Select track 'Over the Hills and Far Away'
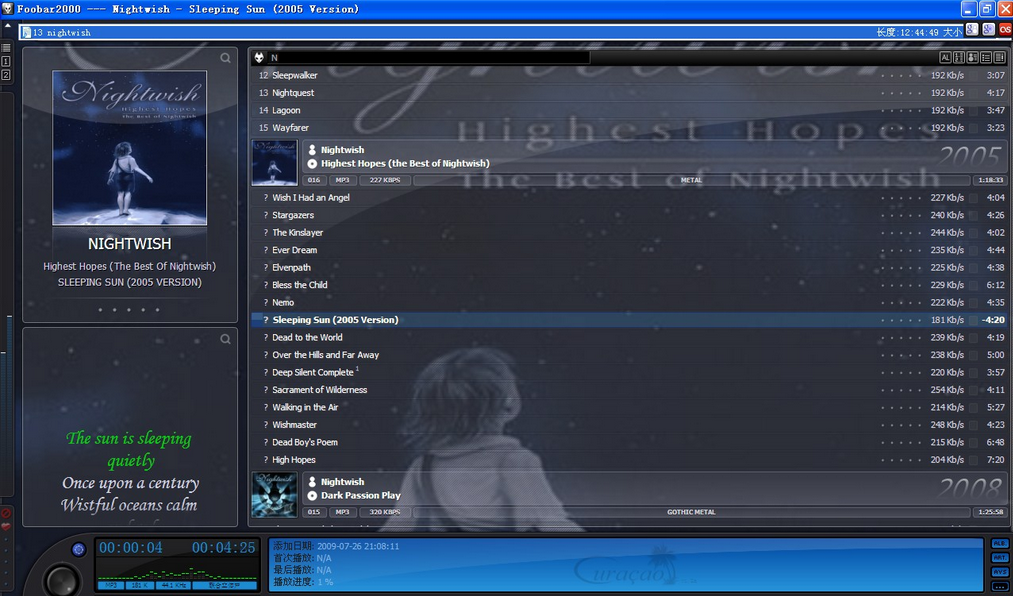The height and width of the screenshot is (596, 1013). coord(629,355)
